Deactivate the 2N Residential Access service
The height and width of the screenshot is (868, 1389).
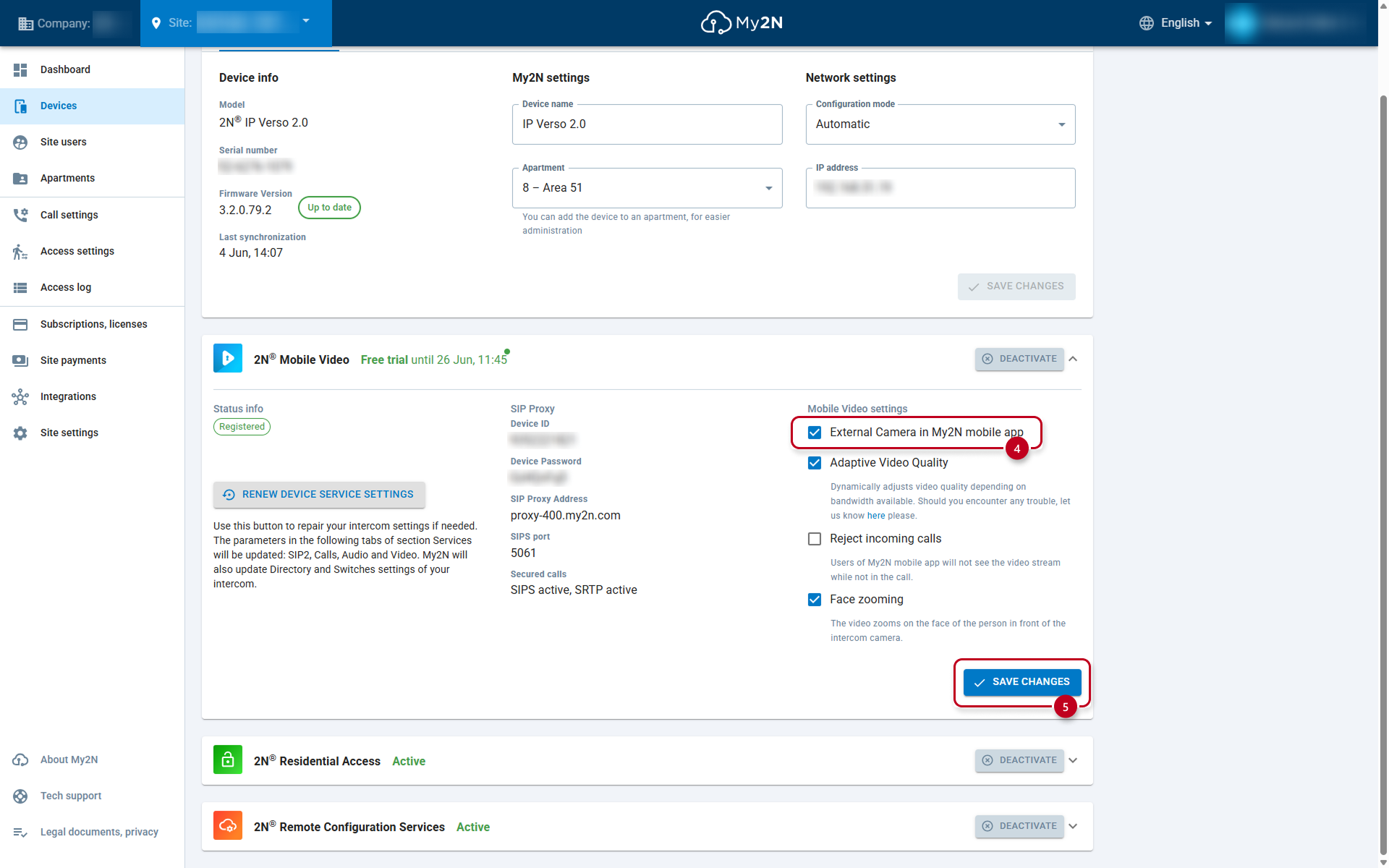1019,760
